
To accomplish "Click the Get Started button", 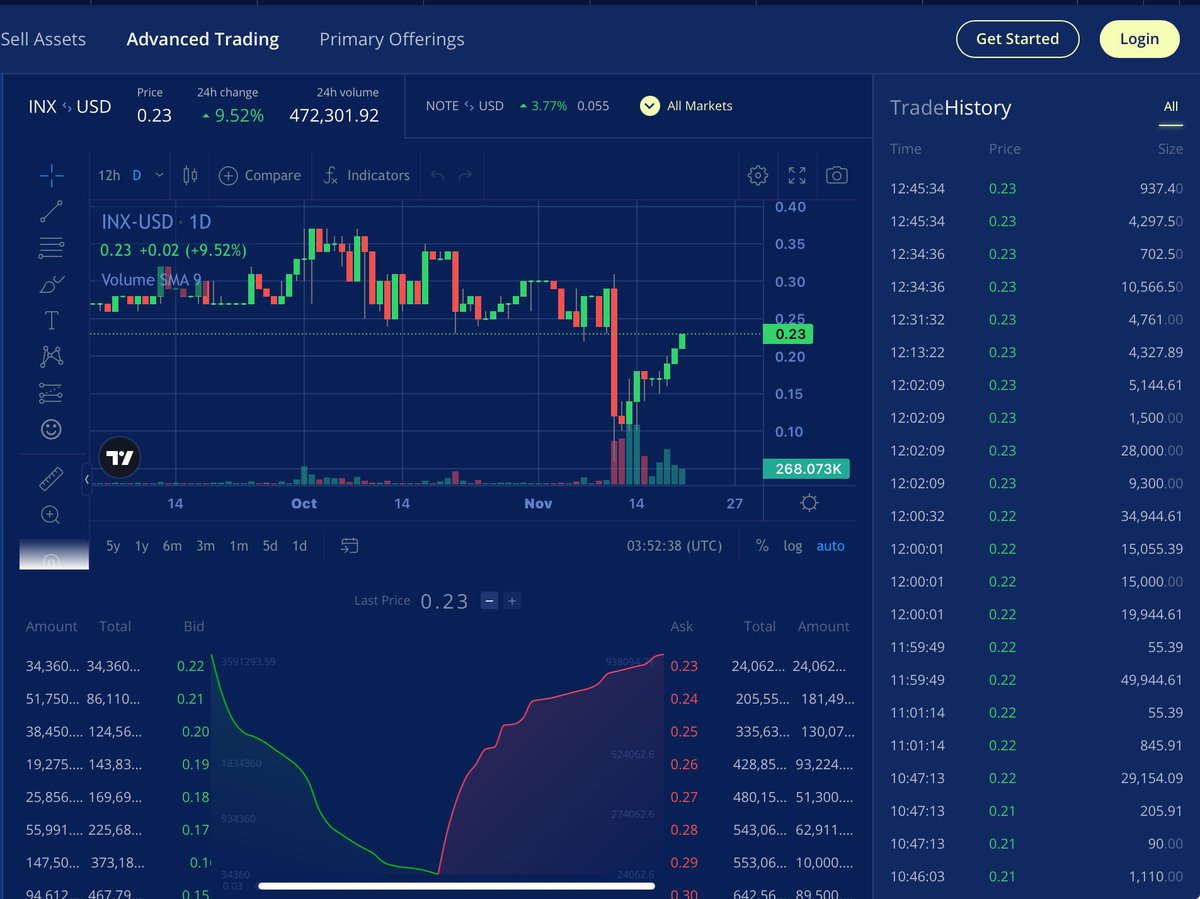I will click(x=1017, y=39).
